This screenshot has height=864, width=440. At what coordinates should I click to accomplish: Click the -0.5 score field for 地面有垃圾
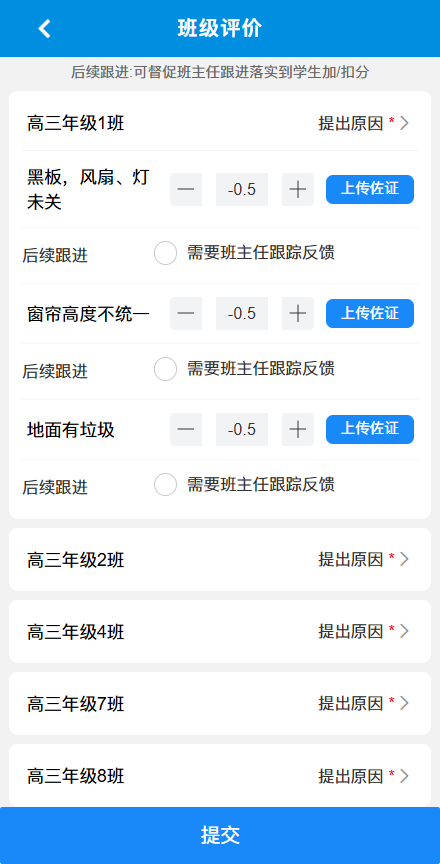(242, 429)
